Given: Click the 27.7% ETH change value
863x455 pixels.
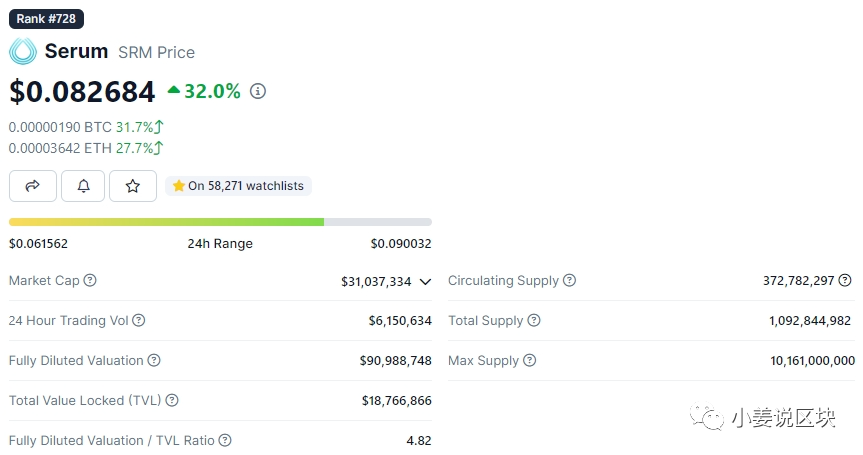Looking at the screenshot, I should (x=134, y=148).
